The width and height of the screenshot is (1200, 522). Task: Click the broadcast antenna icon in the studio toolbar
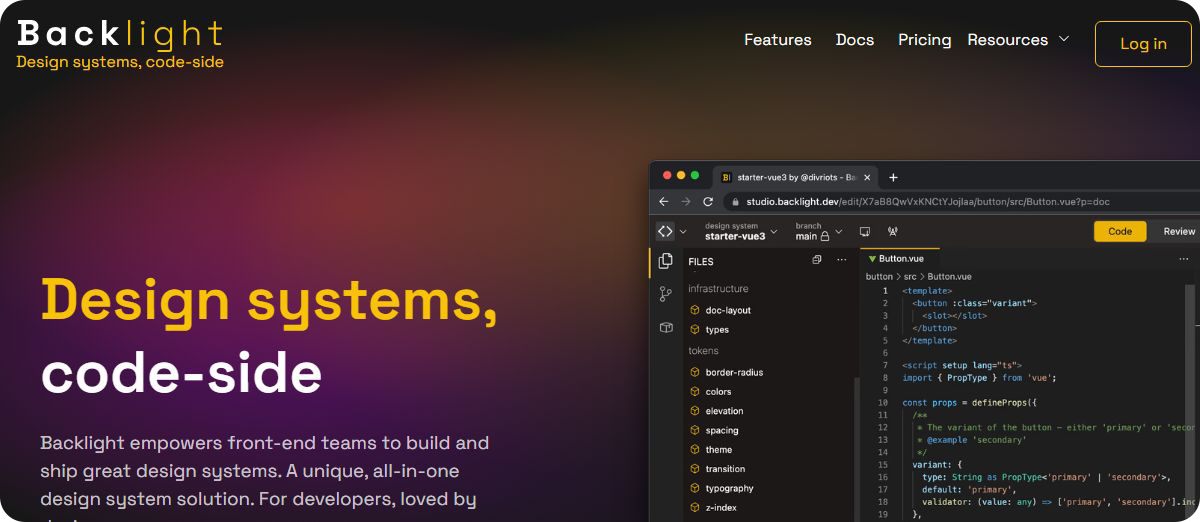tap(892, 231)
